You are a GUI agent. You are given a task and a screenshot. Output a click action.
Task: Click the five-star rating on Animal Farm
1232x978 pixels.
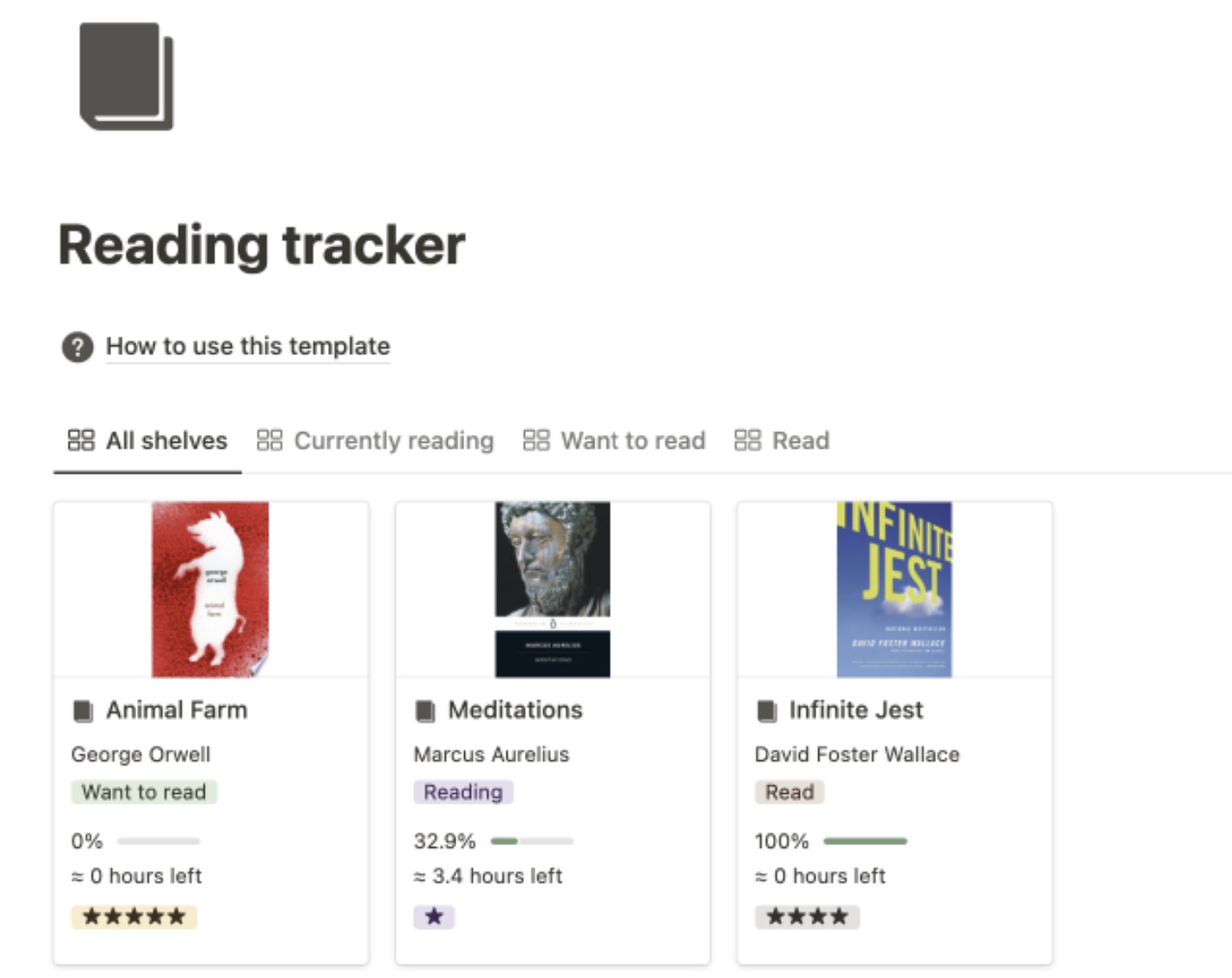tap(134, 916)
